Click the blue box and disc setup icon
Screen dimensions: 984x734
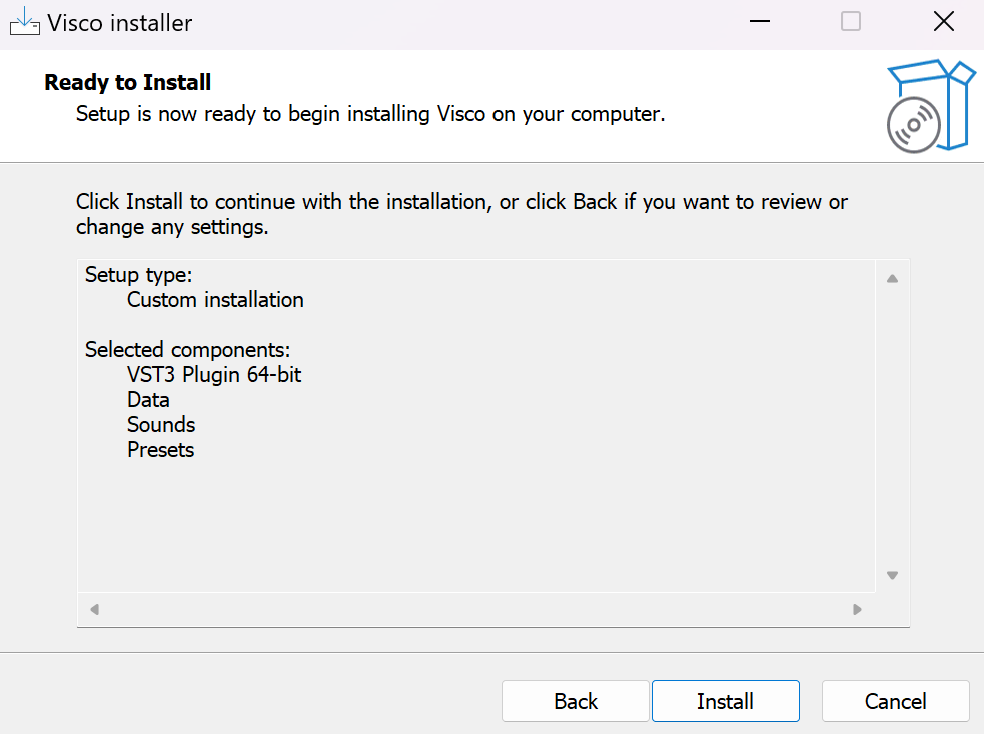(x=929, y=105)
